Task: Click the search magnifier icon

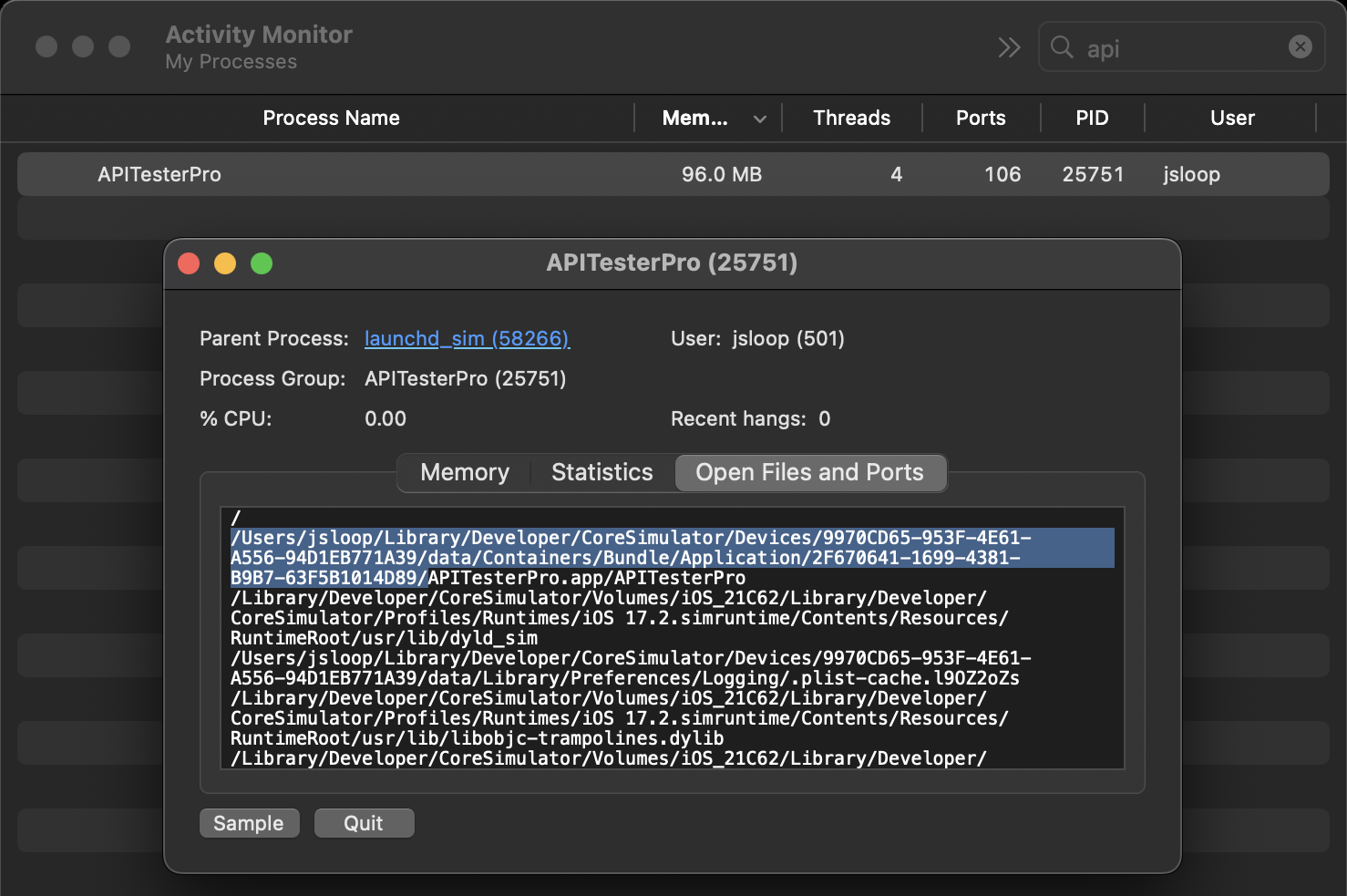Action: (x=1062, y=47)
